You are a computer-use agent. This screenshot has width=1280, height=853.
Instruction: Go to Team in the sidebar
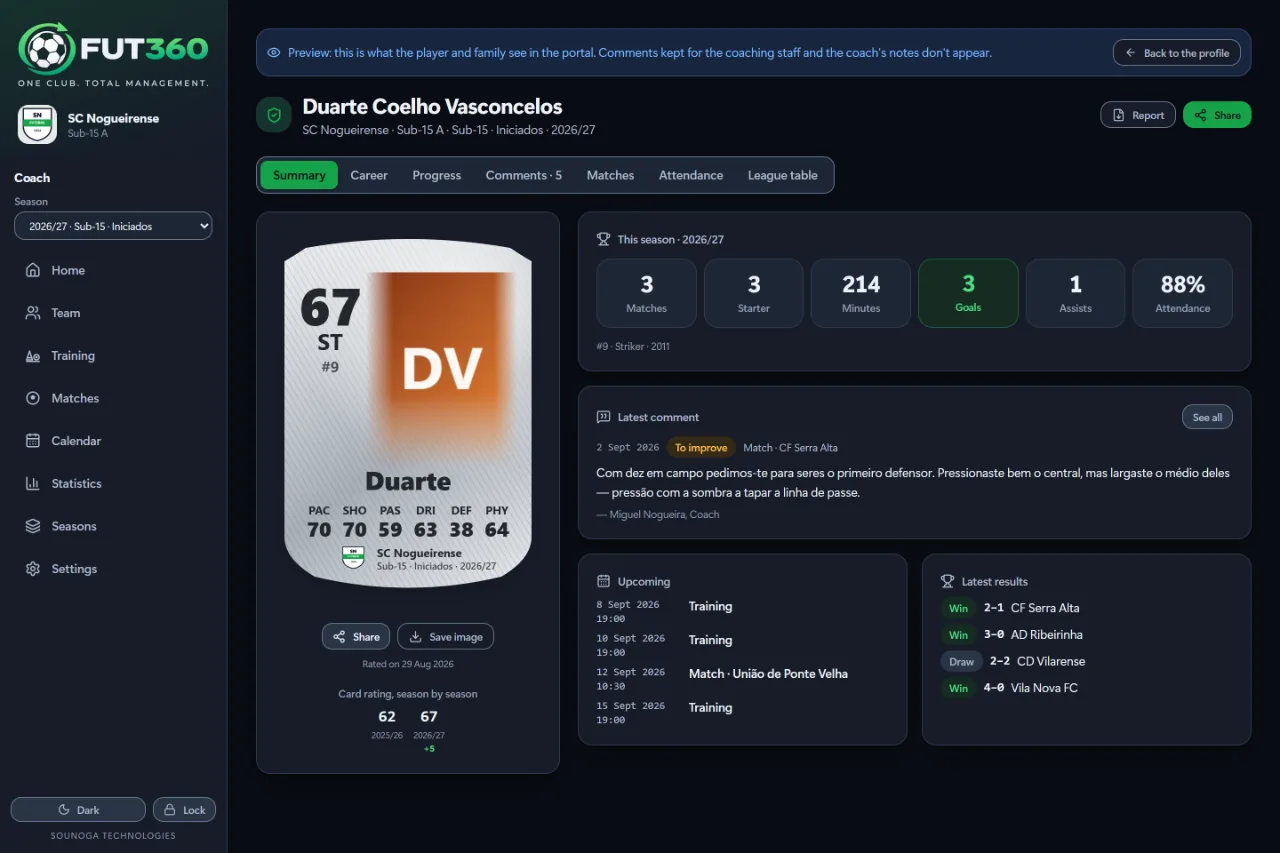[113, 313]
